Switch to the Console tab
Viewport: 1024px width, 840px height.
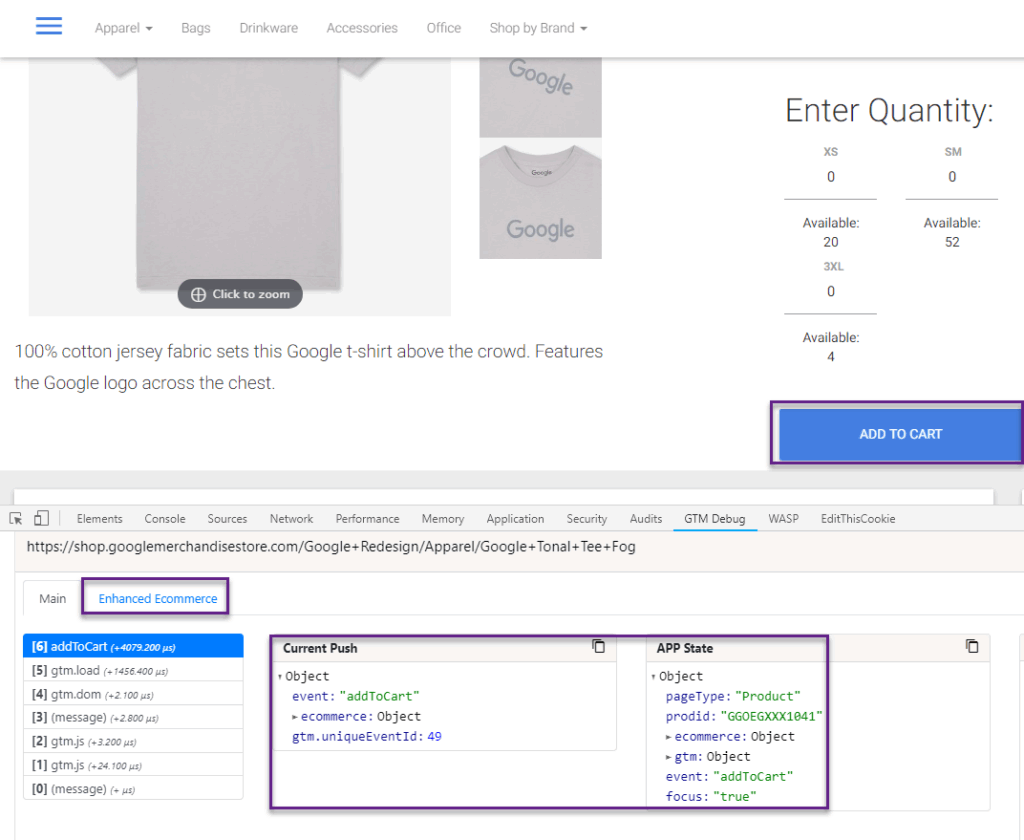click(165, 519)
